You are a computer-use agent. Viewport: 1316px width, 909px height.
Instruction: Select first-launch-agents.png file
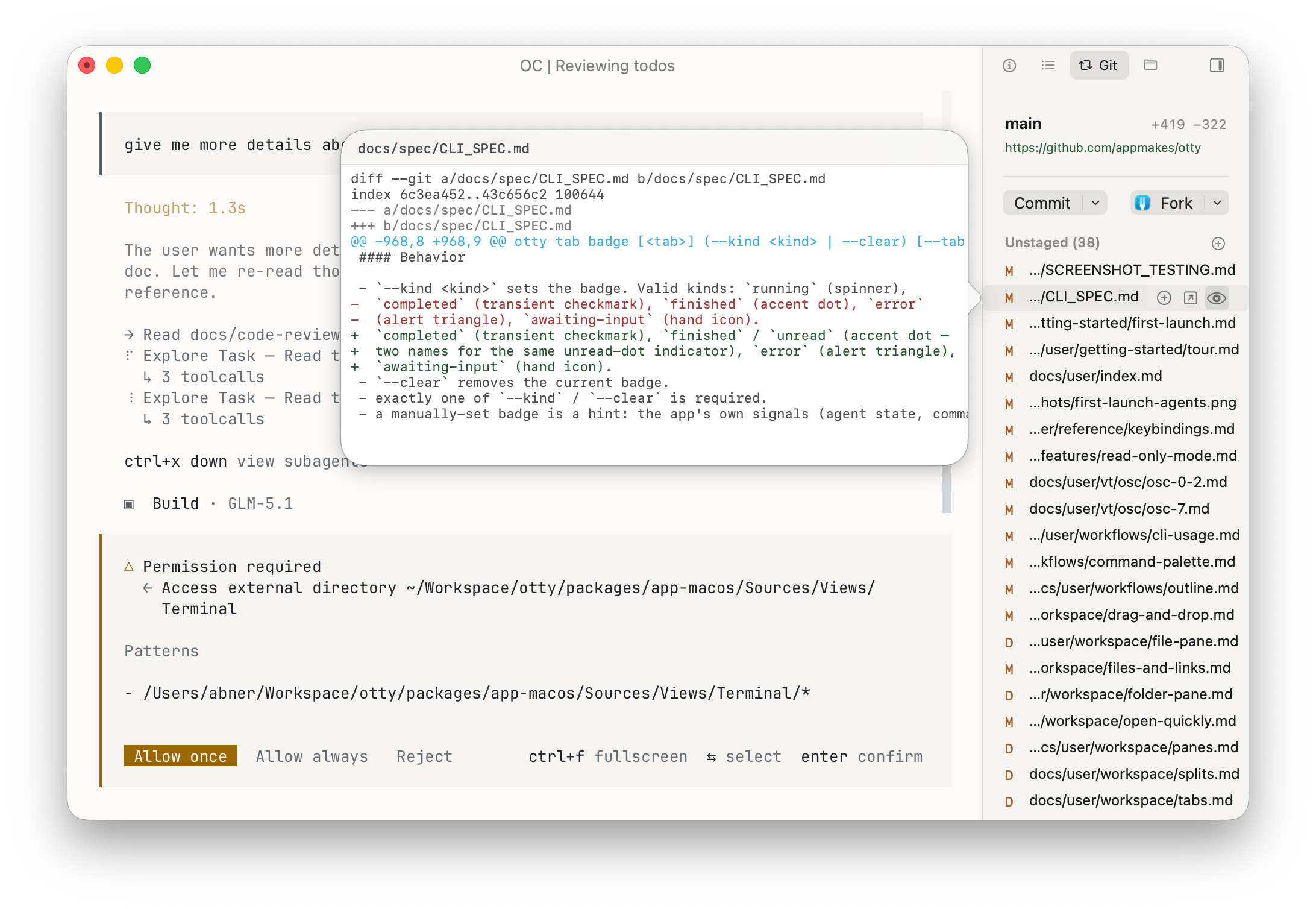(1116, 403)
